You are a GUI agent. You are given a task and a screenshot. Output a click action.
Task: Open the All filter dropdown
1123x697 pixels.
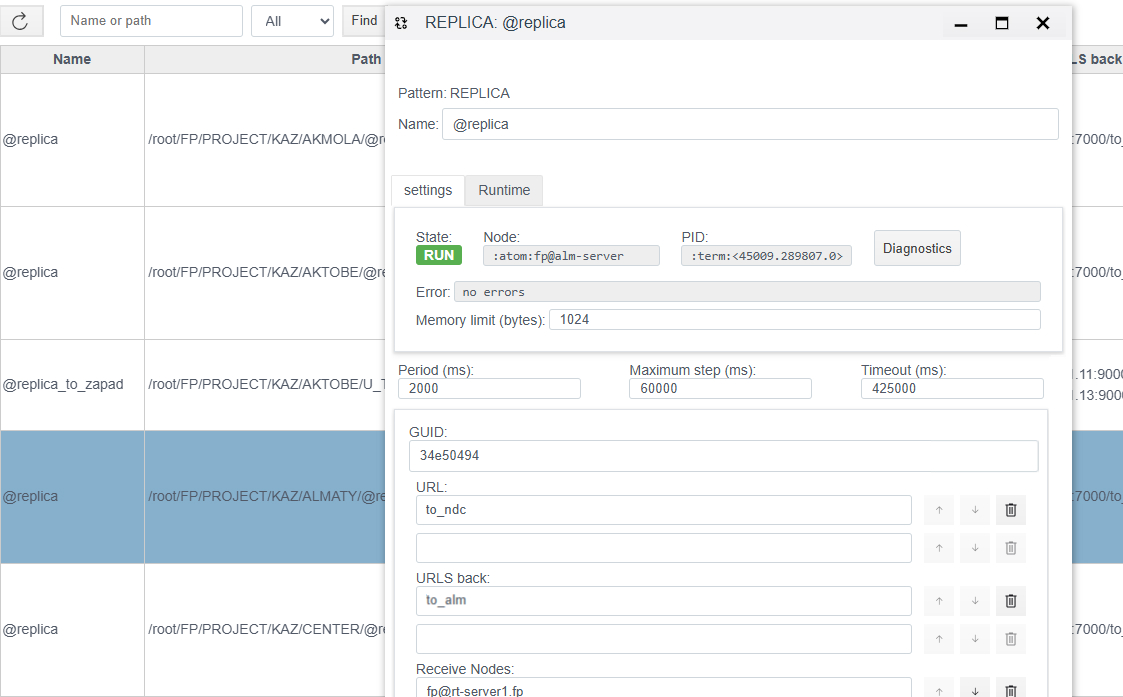[292, 21]
